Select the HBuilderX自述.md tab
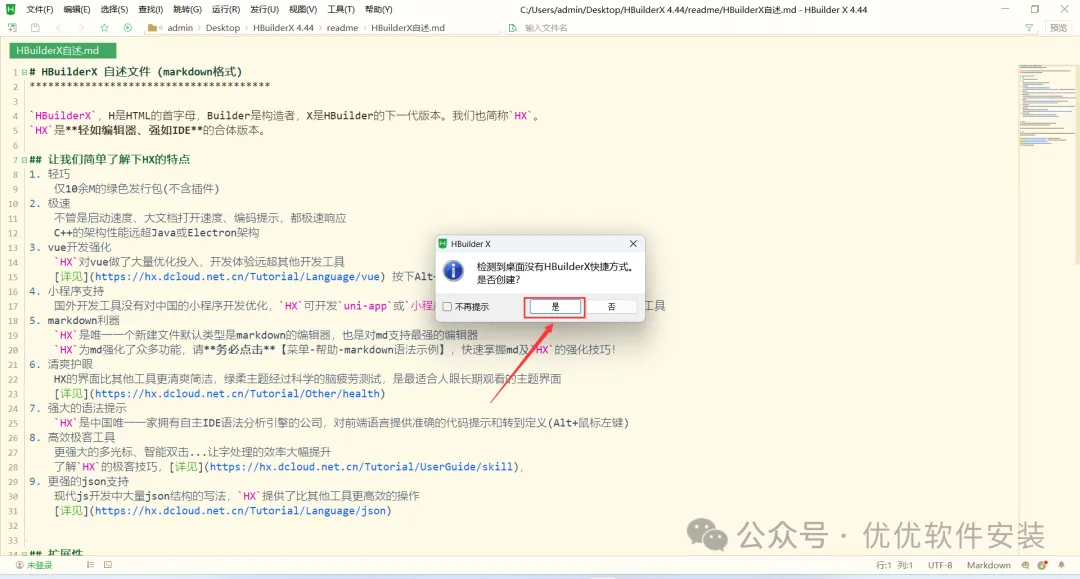 click(63, 50)
